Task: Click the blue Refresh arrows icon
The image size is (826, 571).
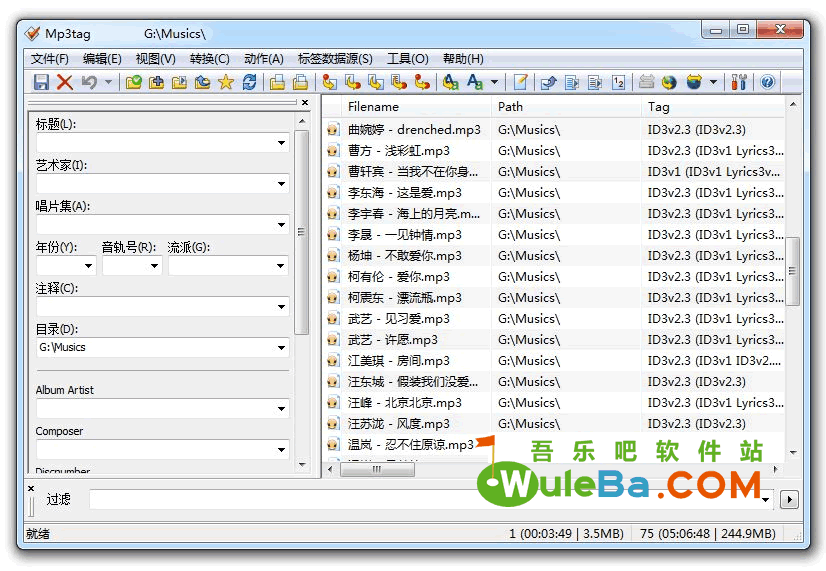Action: coord(249,82)
